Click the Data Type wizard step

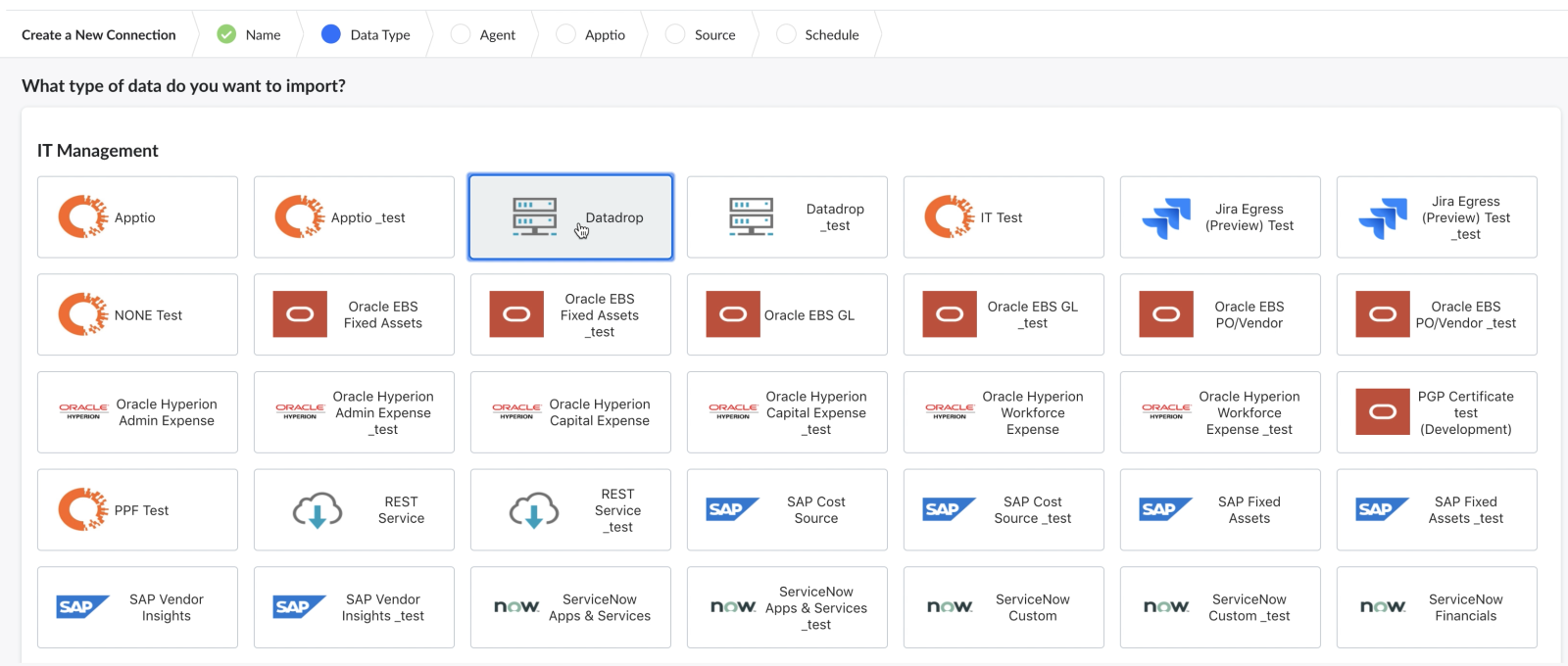pyautogui.click(x=367, y=34)
